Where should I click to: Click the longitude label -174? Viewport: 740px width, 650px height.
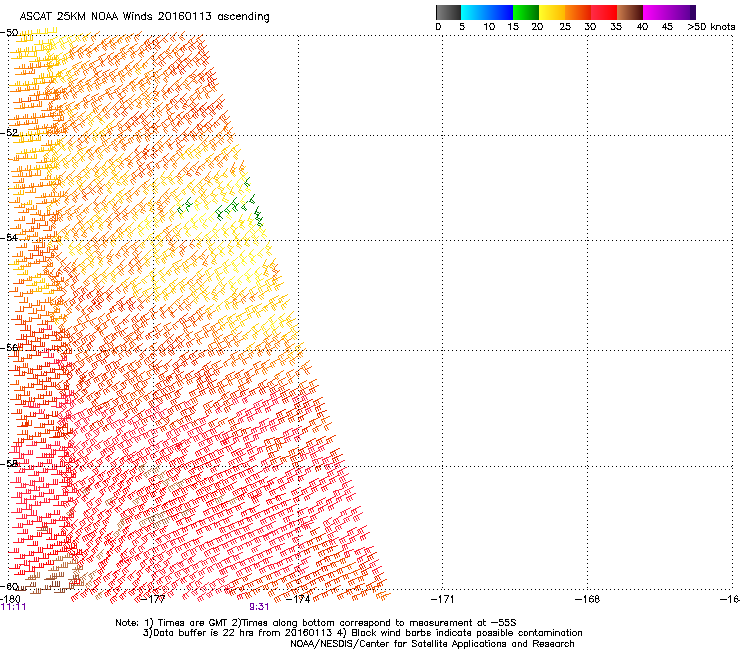(298, 599)
